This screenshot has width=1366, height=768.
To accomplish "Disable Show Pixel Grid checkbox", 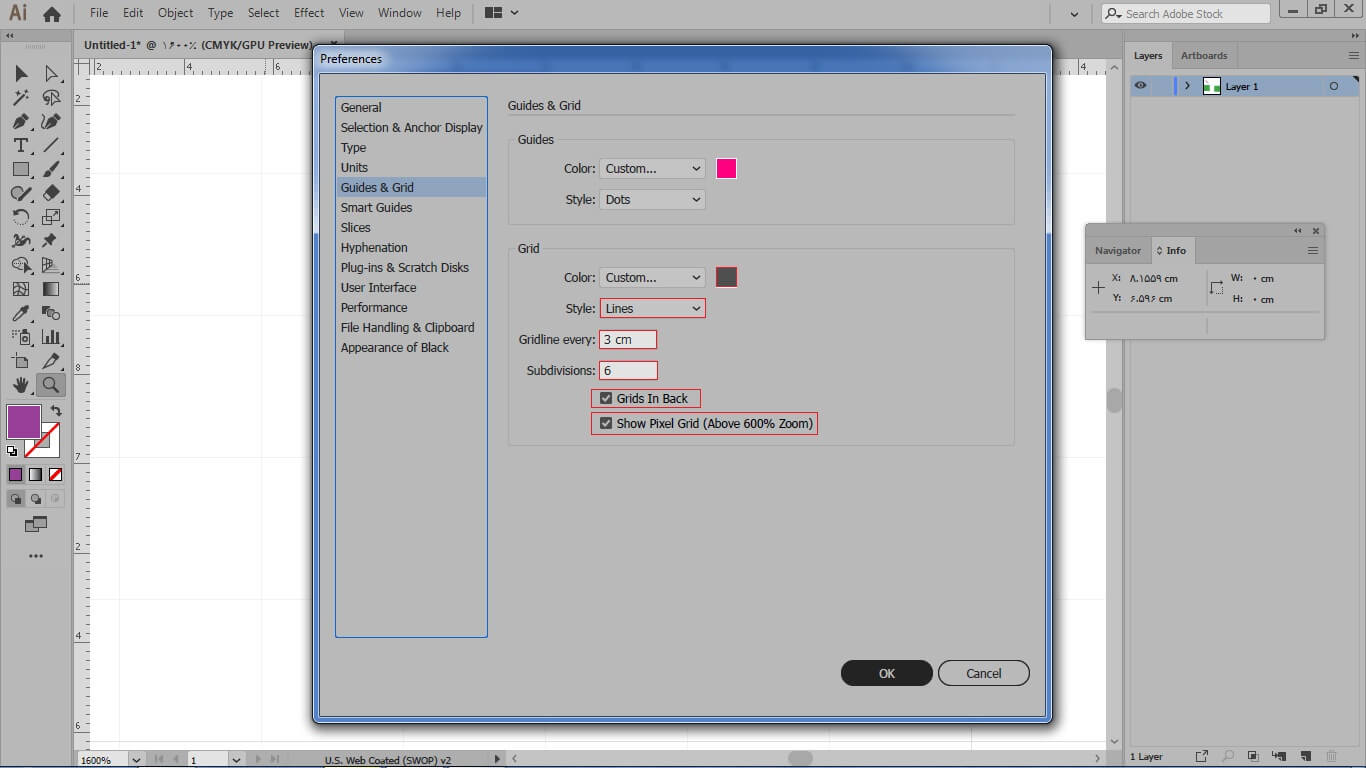I will (606, 424).
